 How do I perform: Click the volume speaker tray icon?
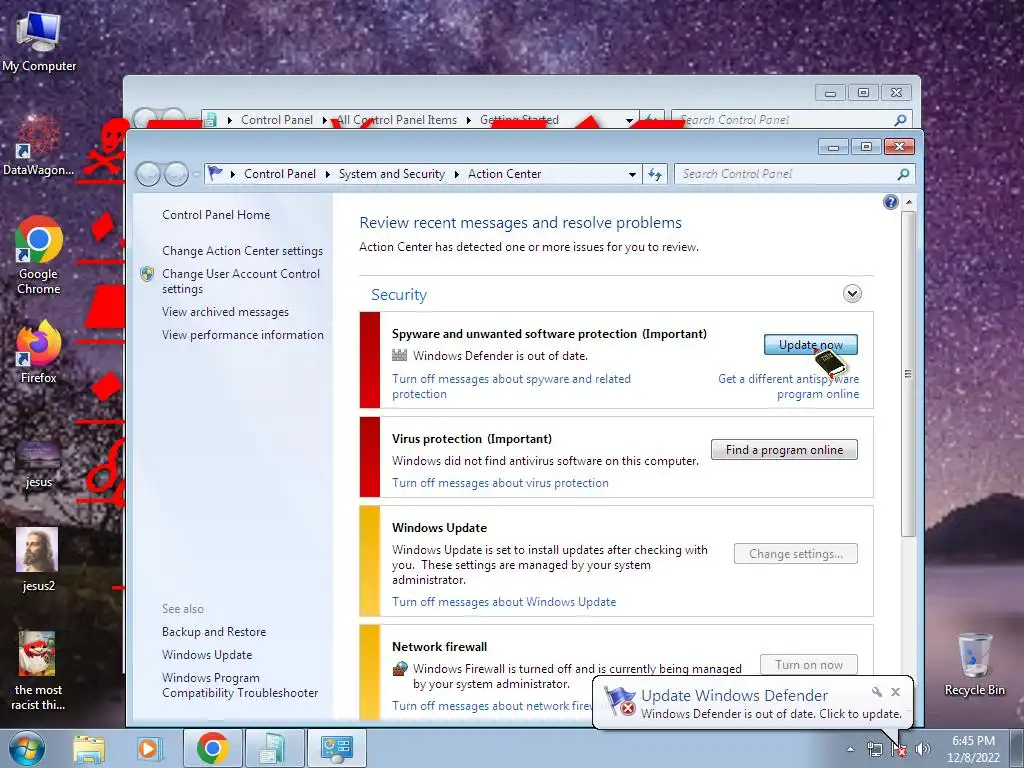(x=923, y=749)
